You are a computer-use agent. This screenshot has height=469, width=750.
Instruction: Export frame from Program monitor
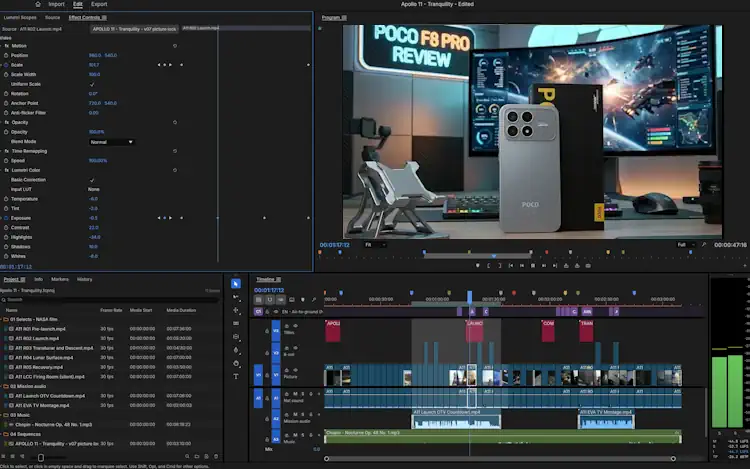click(x=588, y=266)
